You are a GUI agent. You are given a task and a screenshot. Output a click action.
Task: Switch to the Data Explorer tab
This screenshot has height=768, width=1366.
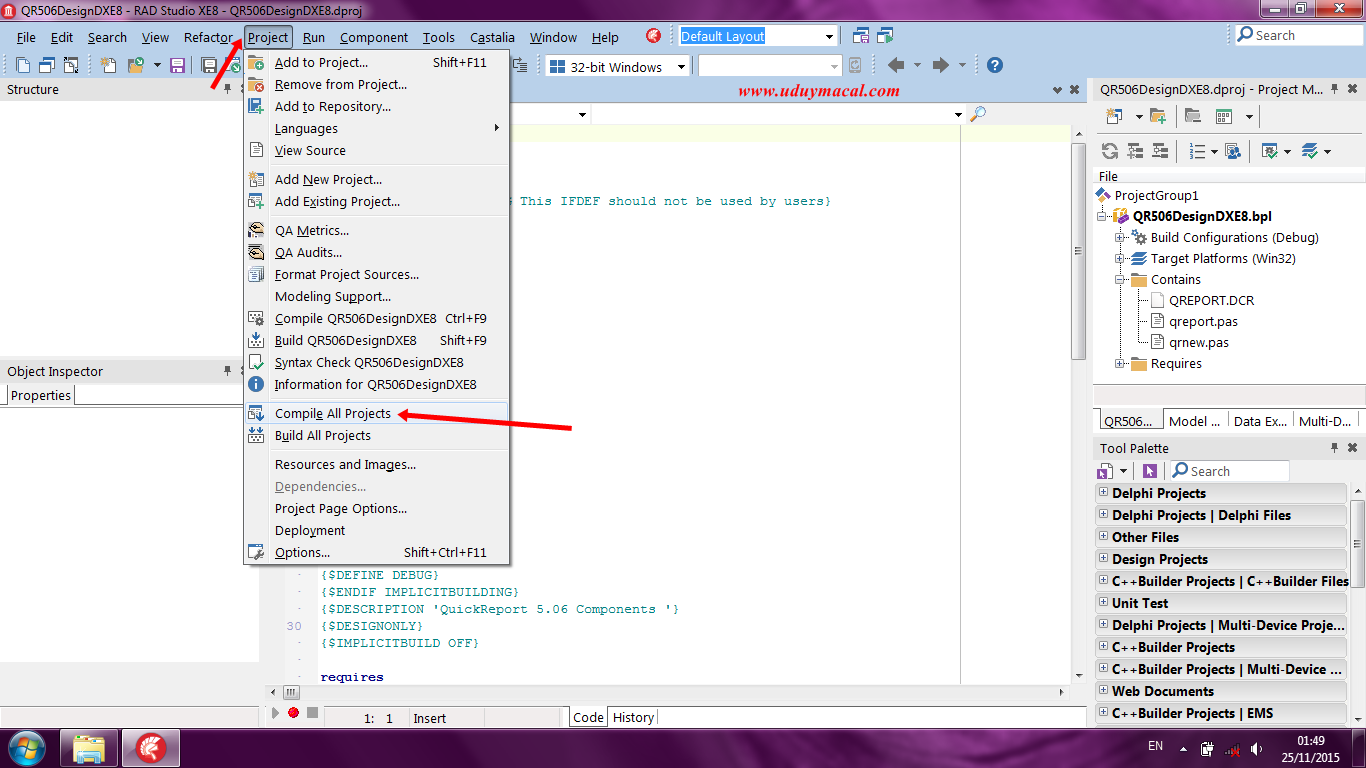tap(1259, 421)
